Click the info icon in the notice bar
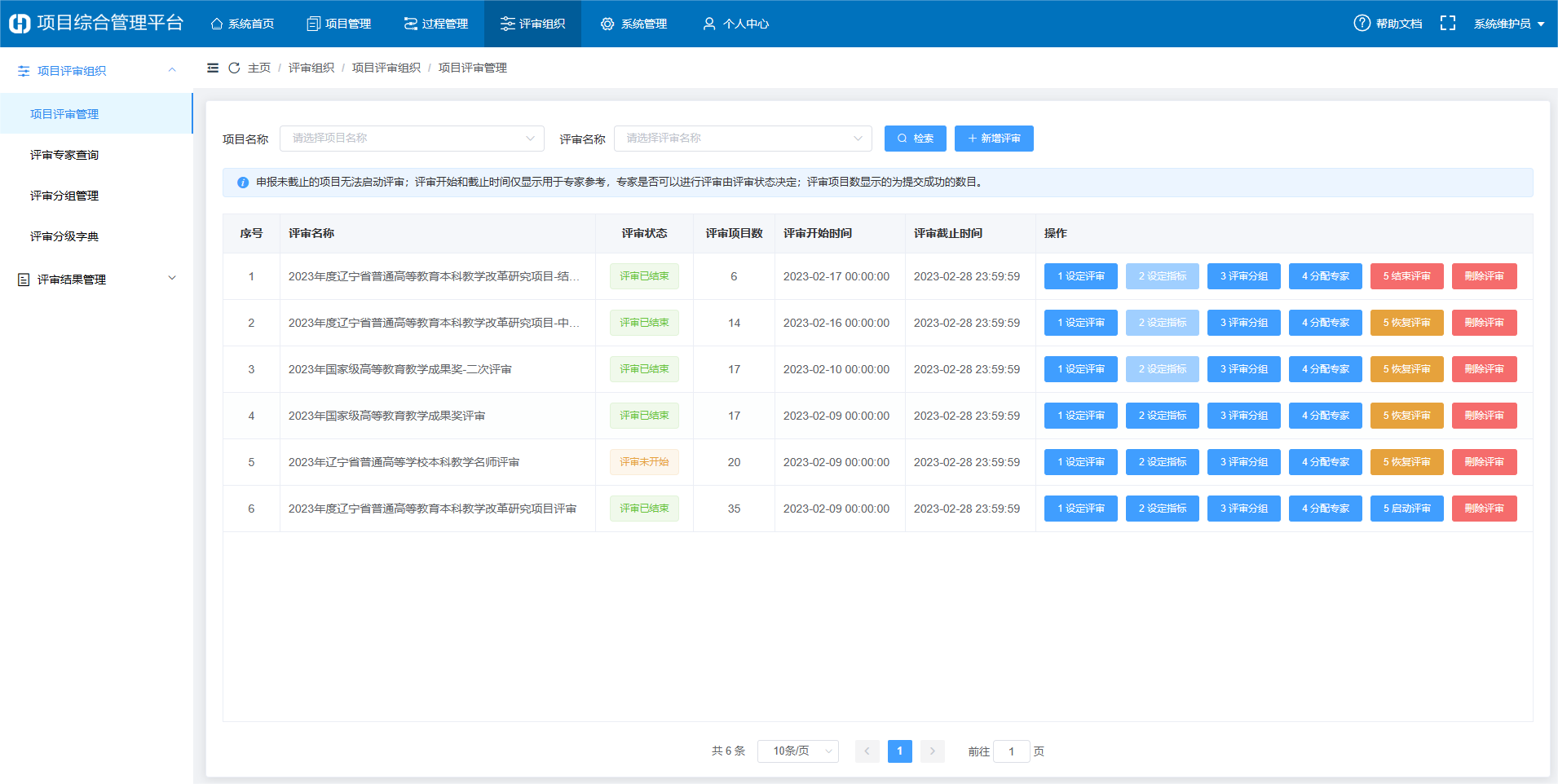 [242, 183]
